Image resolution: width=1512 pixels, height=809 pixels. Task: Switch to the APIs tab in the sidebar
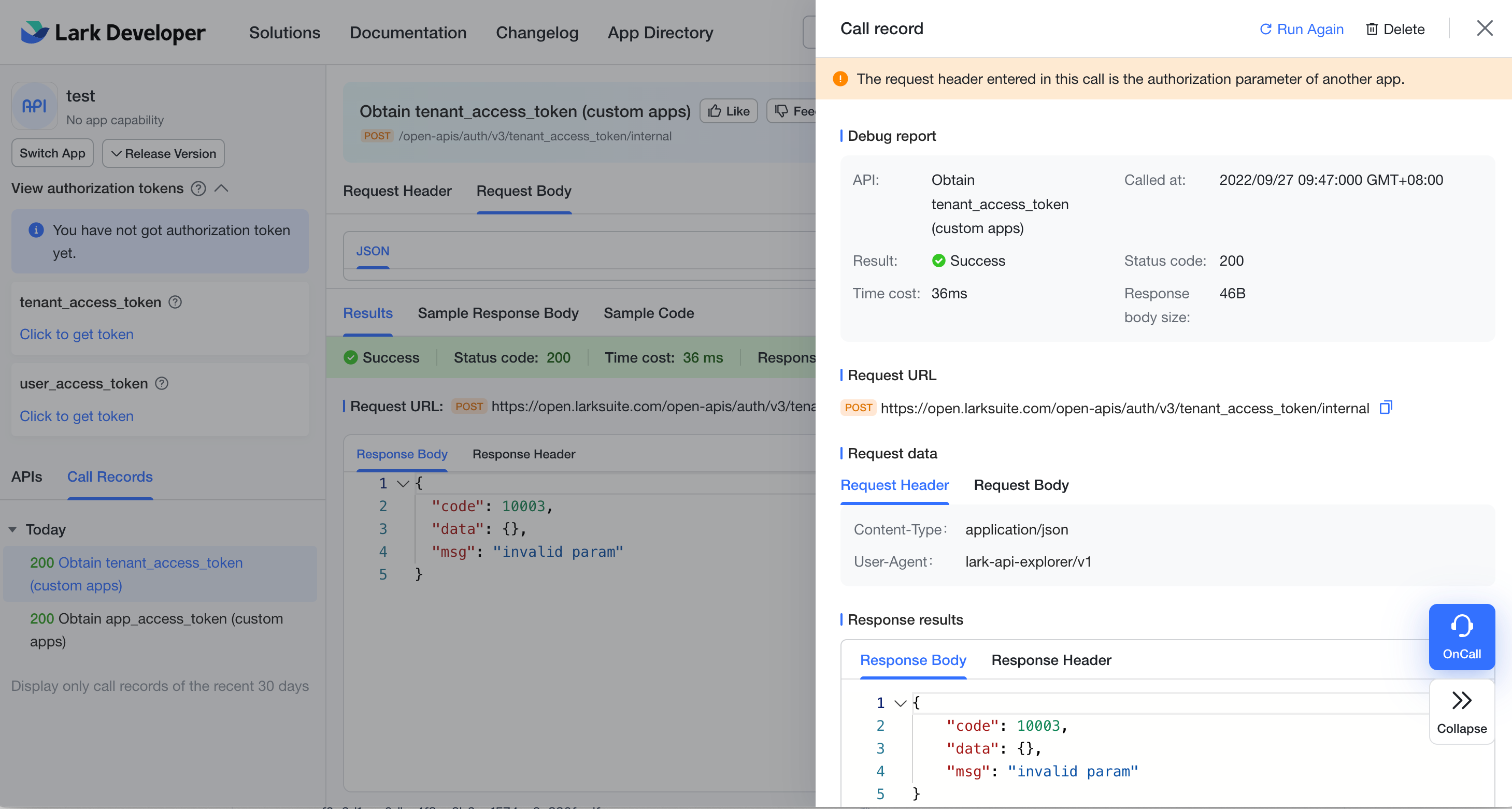coord(26,477)
